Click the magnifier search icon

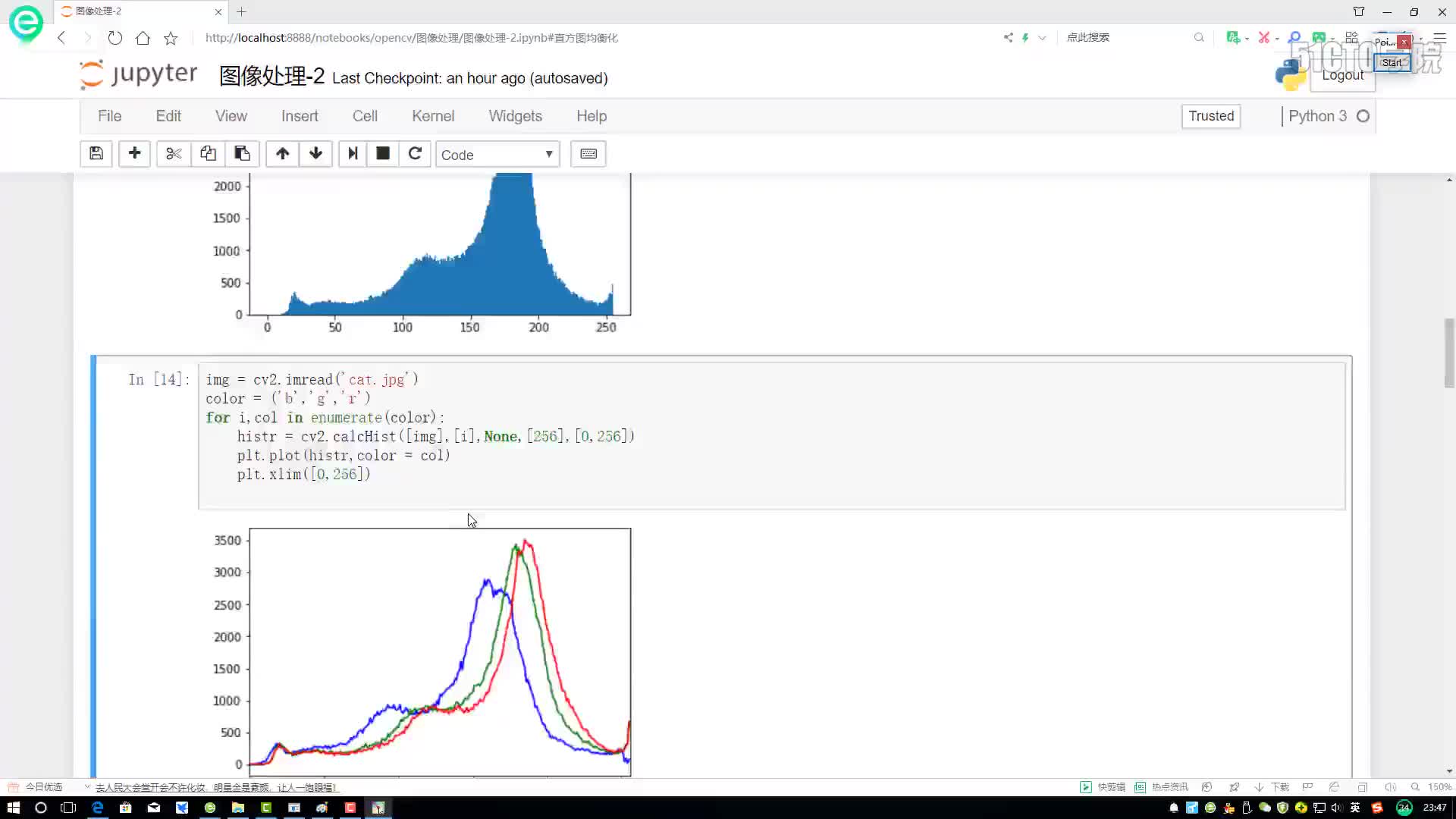click(1199, 37)
